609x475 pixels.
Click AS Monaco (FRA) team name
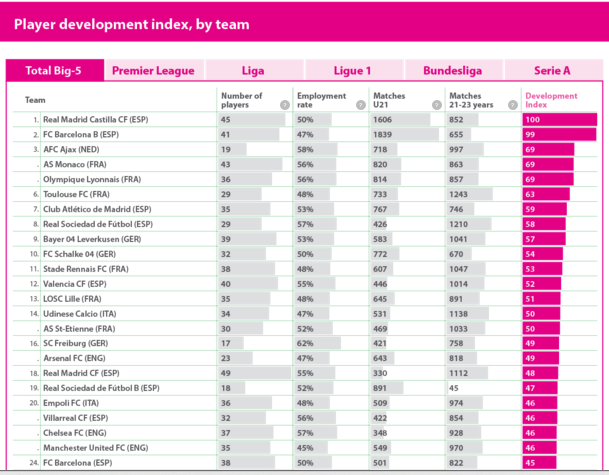point(75,165)
